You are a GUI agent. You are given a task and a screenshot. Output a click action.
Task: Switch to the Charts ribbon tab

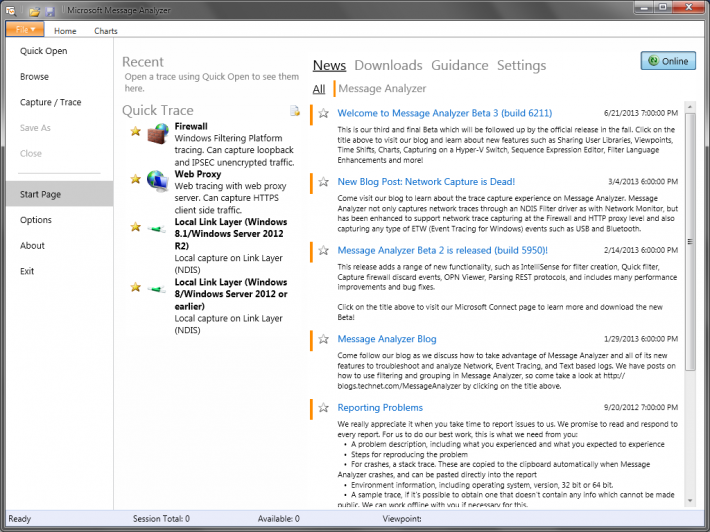(x=106, y=31)
